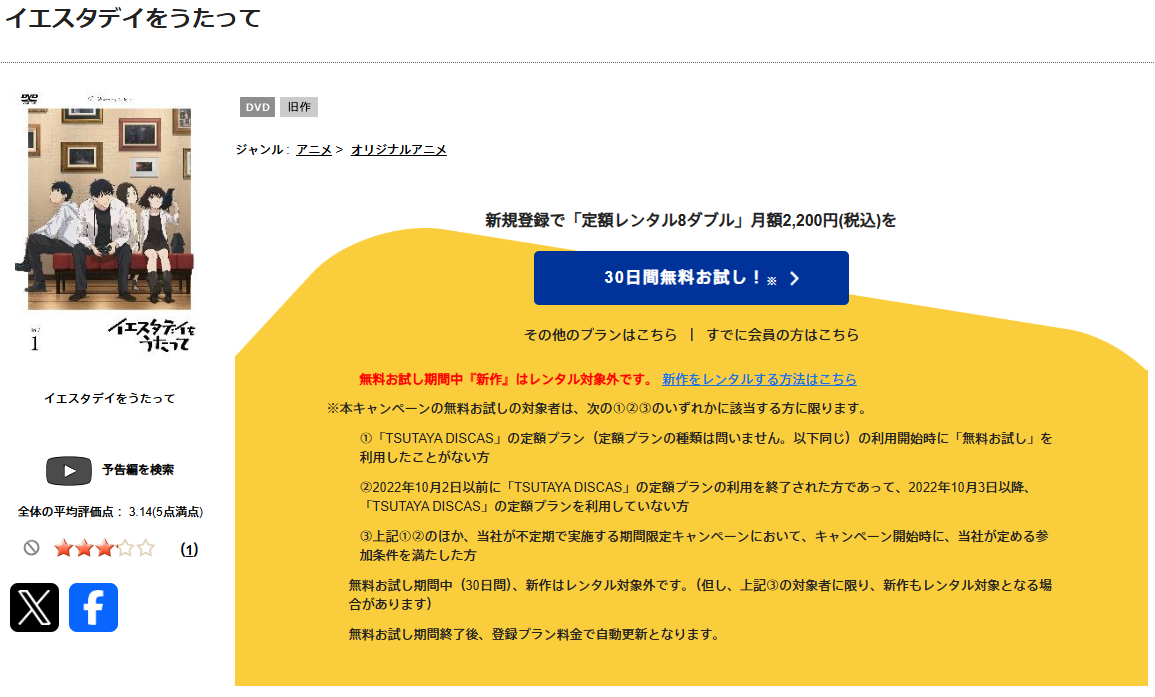Rate five stars

click(x=147, y=548)
